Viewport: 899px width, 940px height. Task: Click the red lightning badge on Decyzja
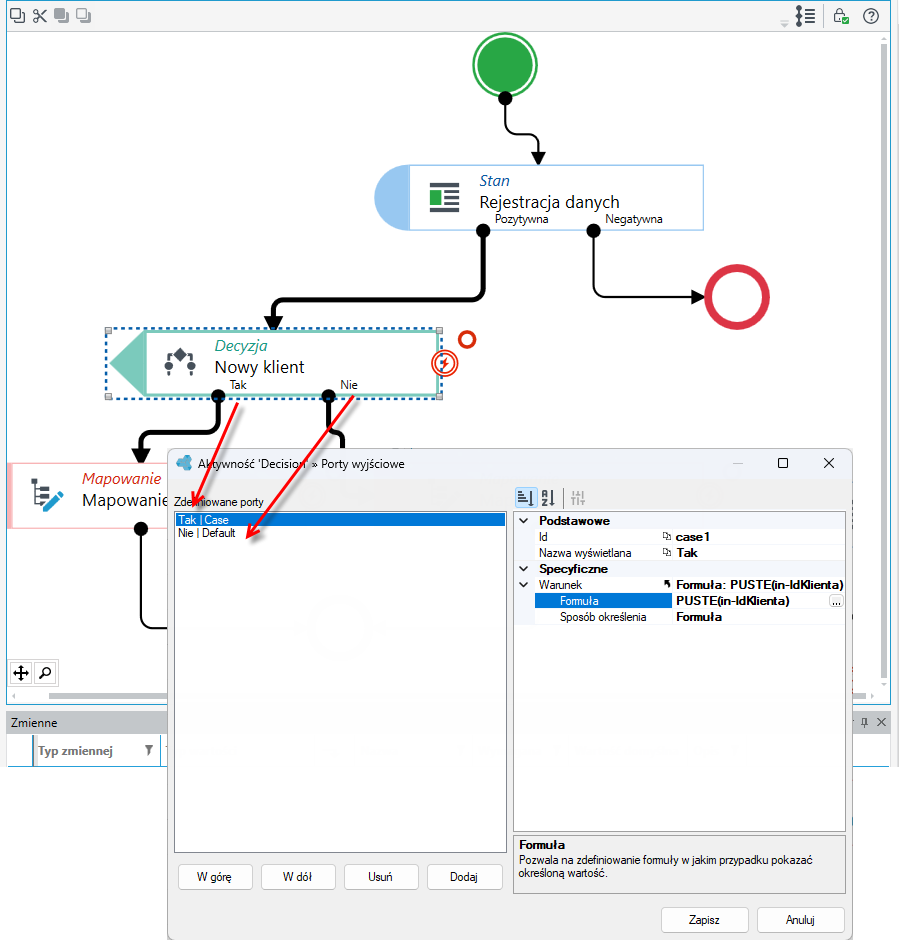click(x=445, y=363)
